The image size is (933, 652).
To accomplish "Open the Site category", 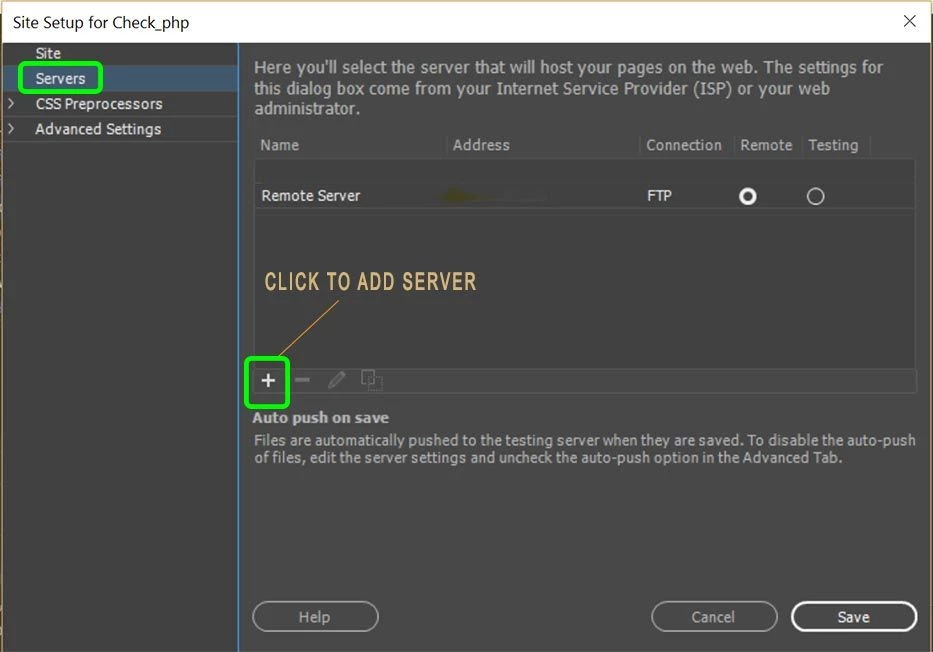I will click(x=48, y=53).
